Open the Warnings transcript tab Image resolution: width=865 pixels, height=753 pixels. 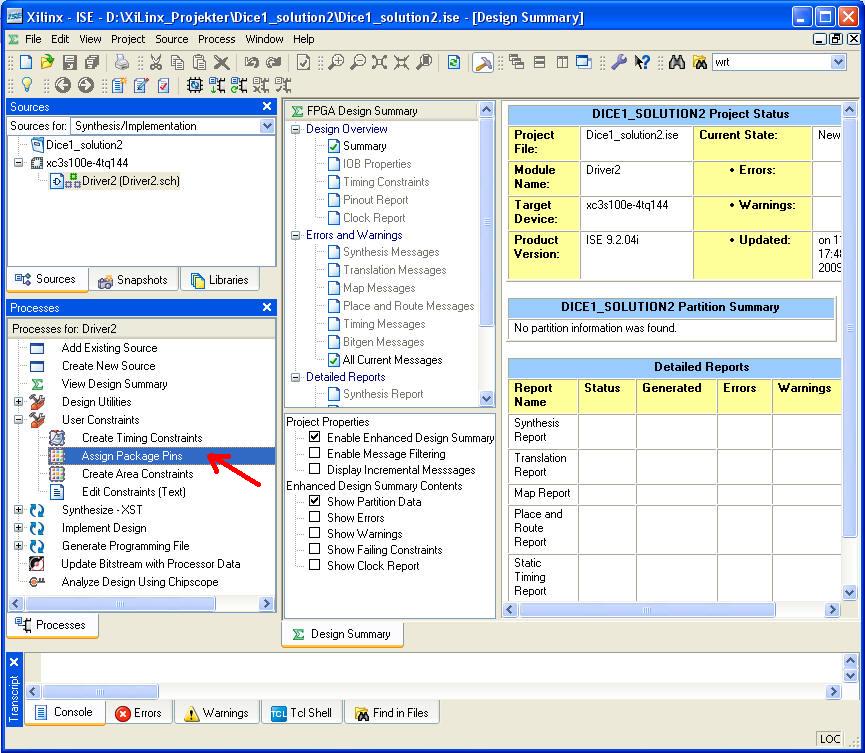[x=217, y=713]
